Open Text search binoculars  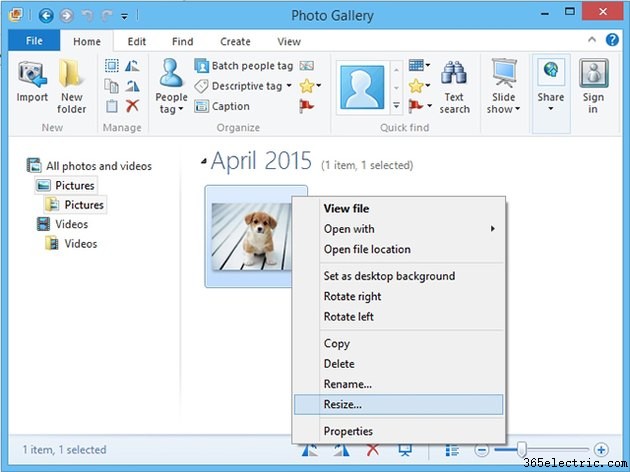[x=454, y=87]
